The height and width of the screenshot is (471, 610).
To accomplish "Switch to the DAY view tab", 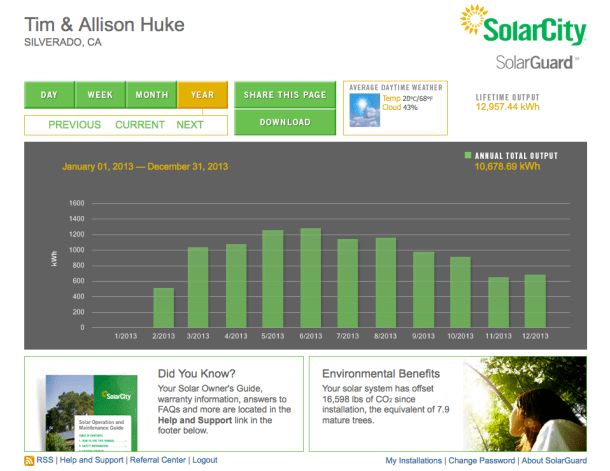I will coord(49,95).
